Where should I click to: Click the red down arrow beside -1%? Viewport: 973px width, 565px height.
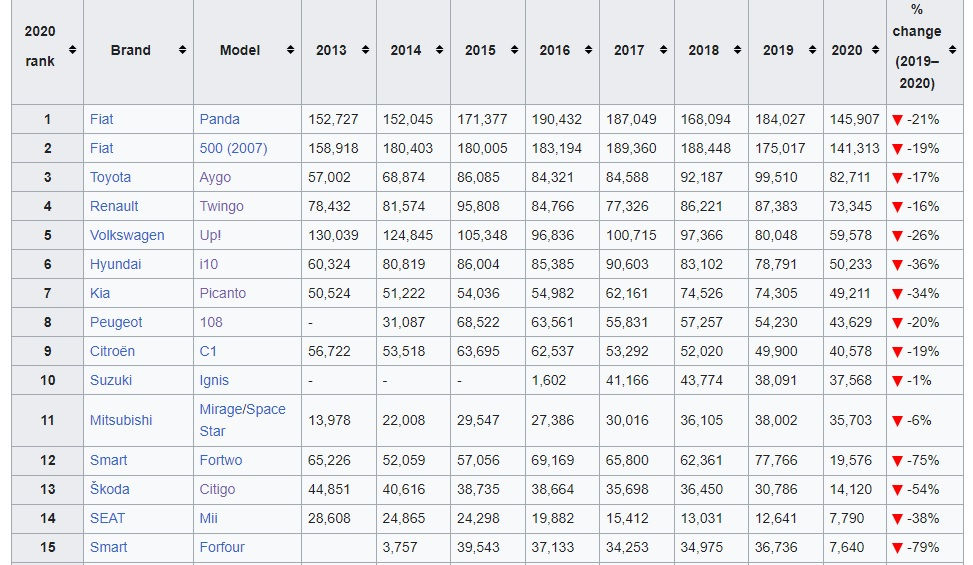click(897, 381)
